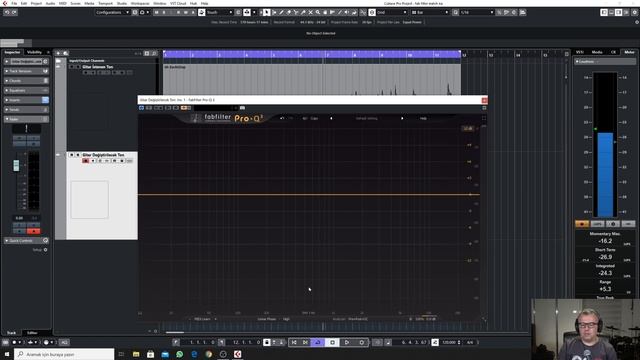Toggle the transport Cycle loop button
This screenshot has height=360, width=640.
(x=318, y=342)
